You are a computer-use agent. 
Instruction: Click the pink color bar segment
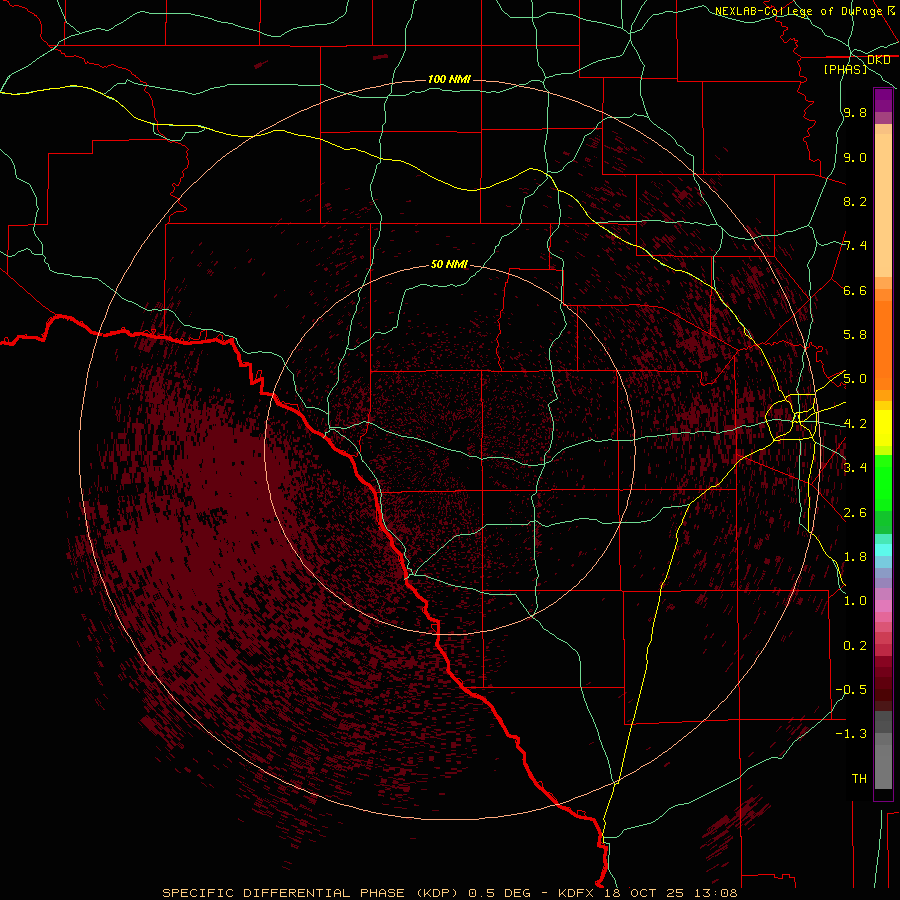[883, 606]
